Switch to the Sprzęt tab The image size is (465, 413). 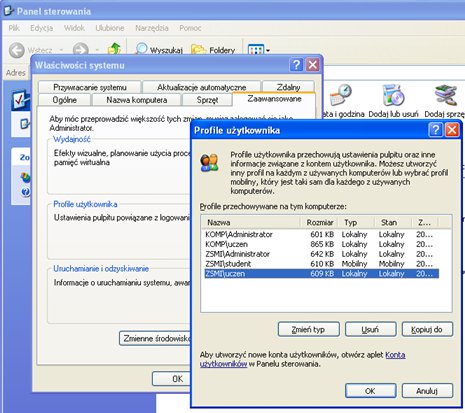pos(207,100)
